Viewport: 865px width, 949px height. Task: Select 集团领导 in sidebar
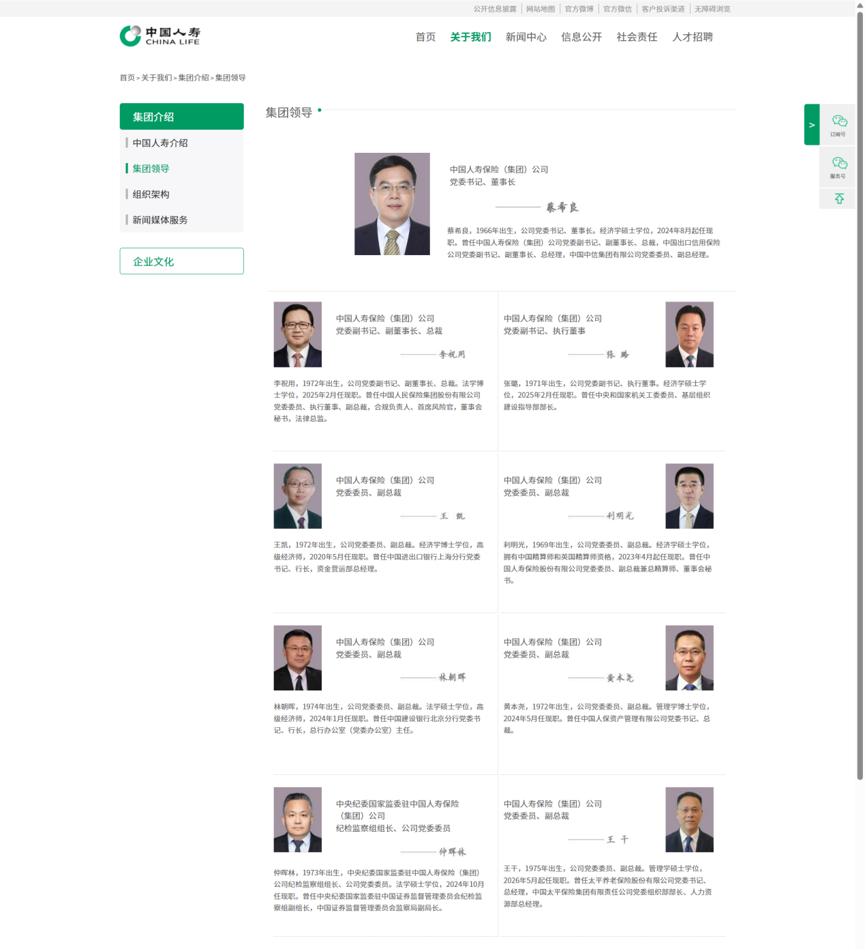pos(151,168)
